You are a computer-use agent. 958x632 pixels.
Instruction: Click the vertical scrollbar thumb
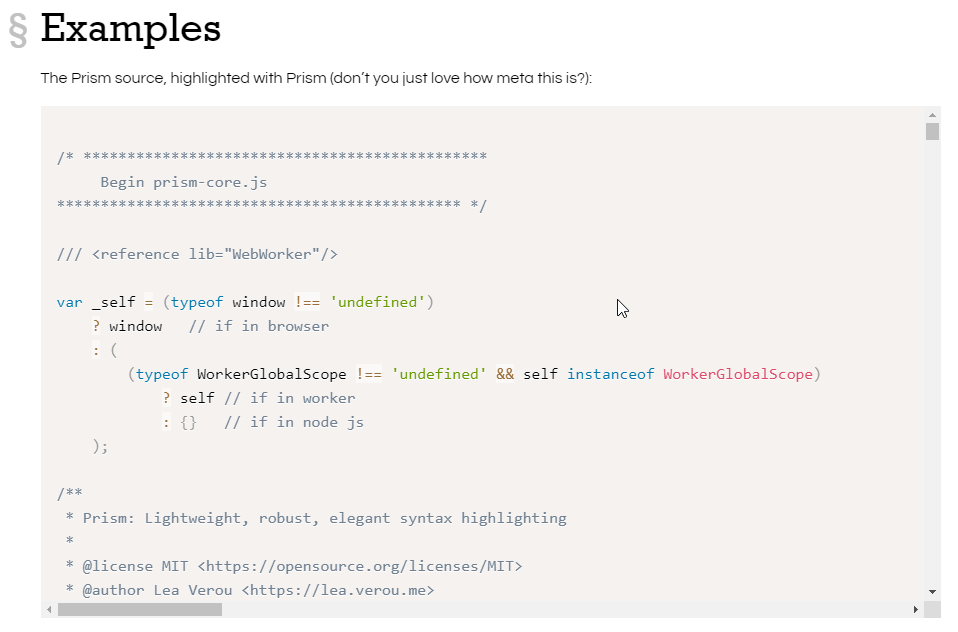pos(932,132)
